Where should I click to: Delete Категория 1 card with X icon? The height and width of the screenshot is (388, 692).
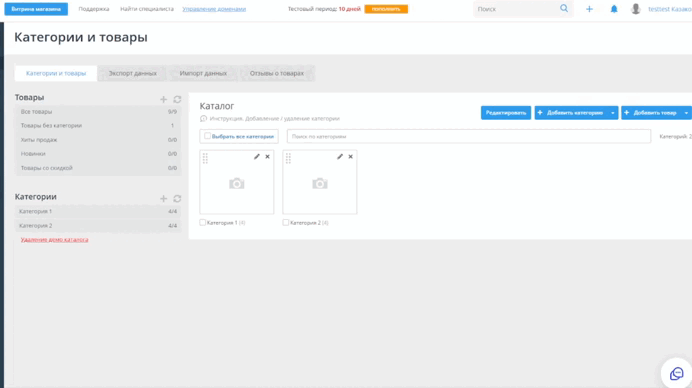click(267, 157)
